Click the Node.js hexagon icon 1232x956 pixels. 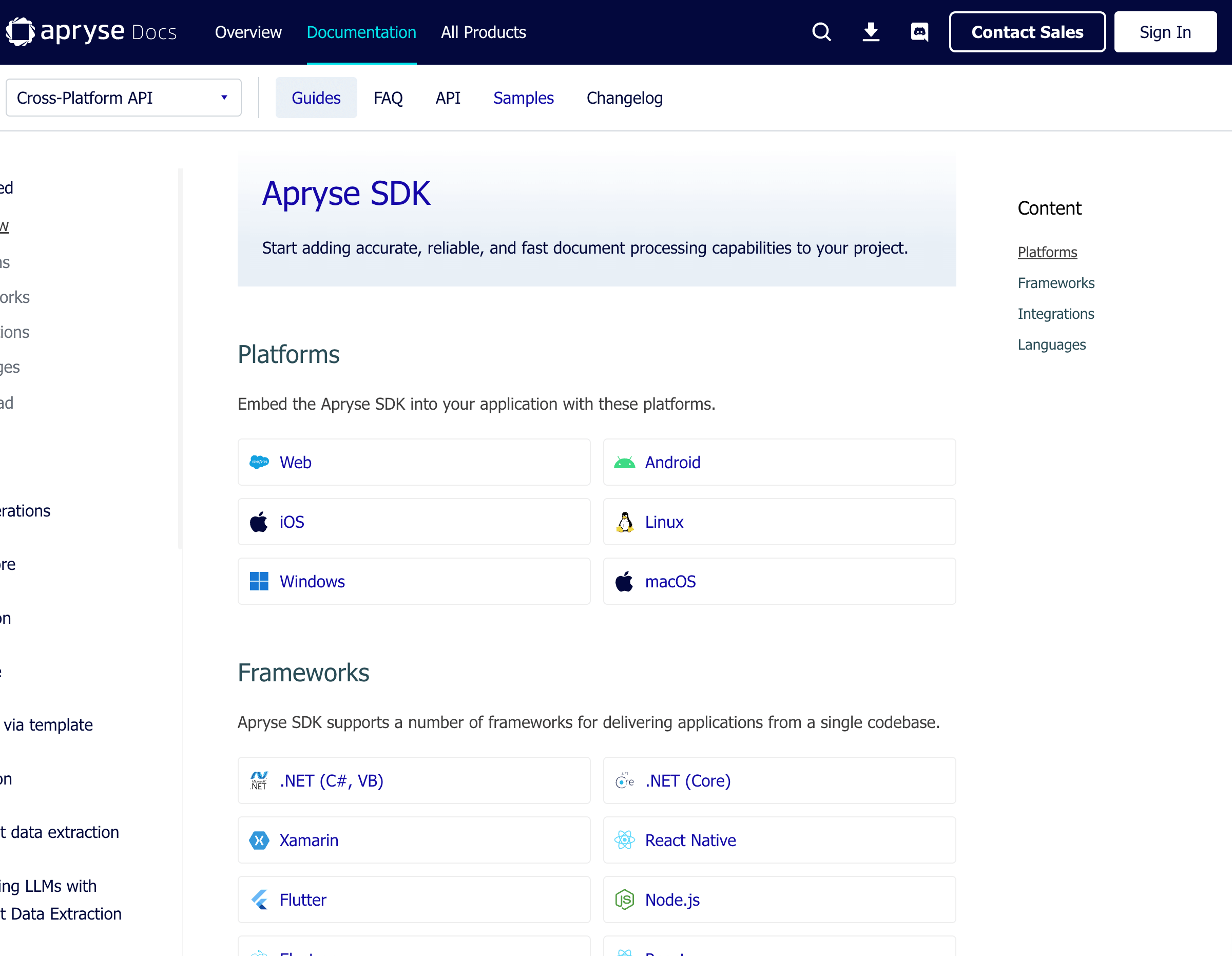624,900
